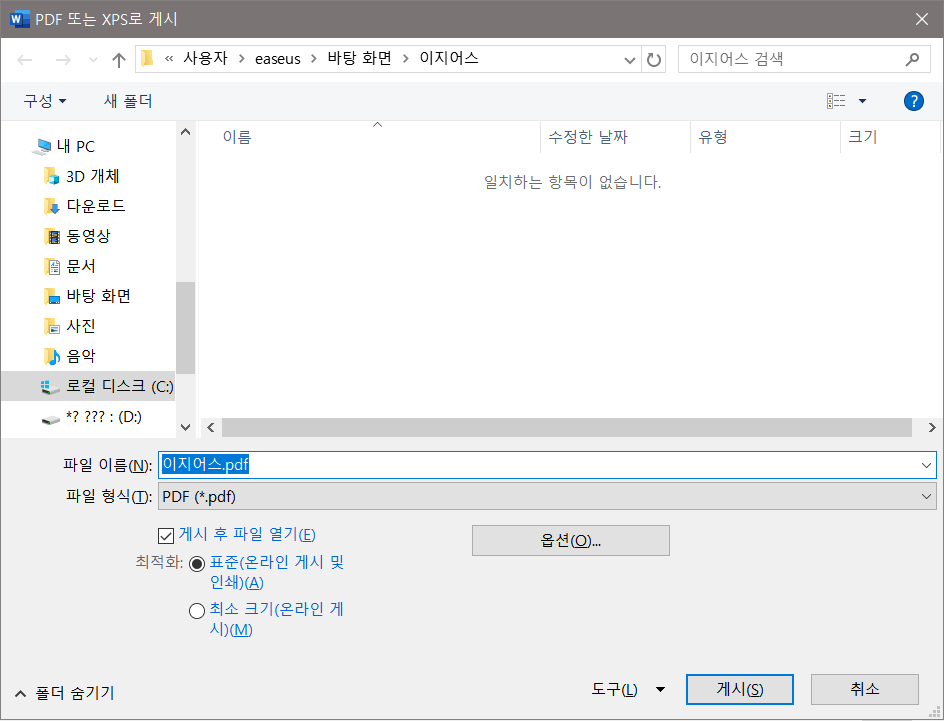The image size is (944, 721).
Task: Toggle the 게시 후 파일 열기 checkbox
Action: (166, 535)
